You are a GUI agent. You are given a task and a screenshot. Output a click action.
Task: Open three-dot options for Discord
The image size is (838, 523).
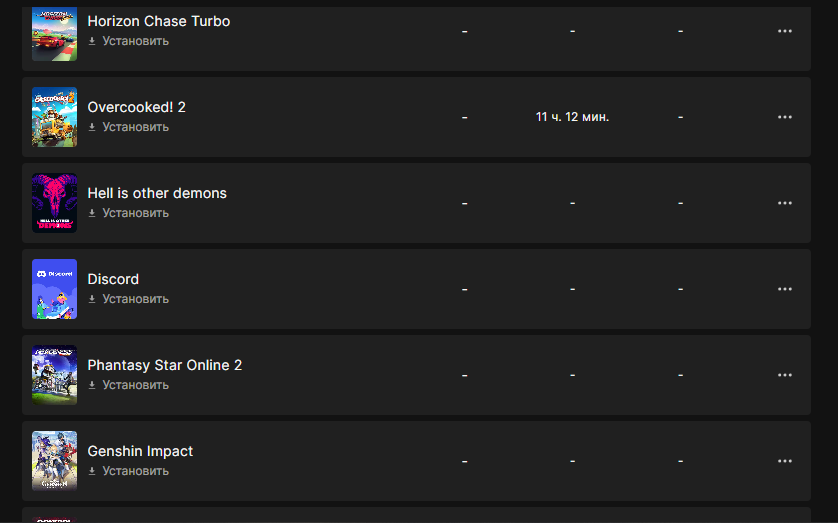[785, 289]
